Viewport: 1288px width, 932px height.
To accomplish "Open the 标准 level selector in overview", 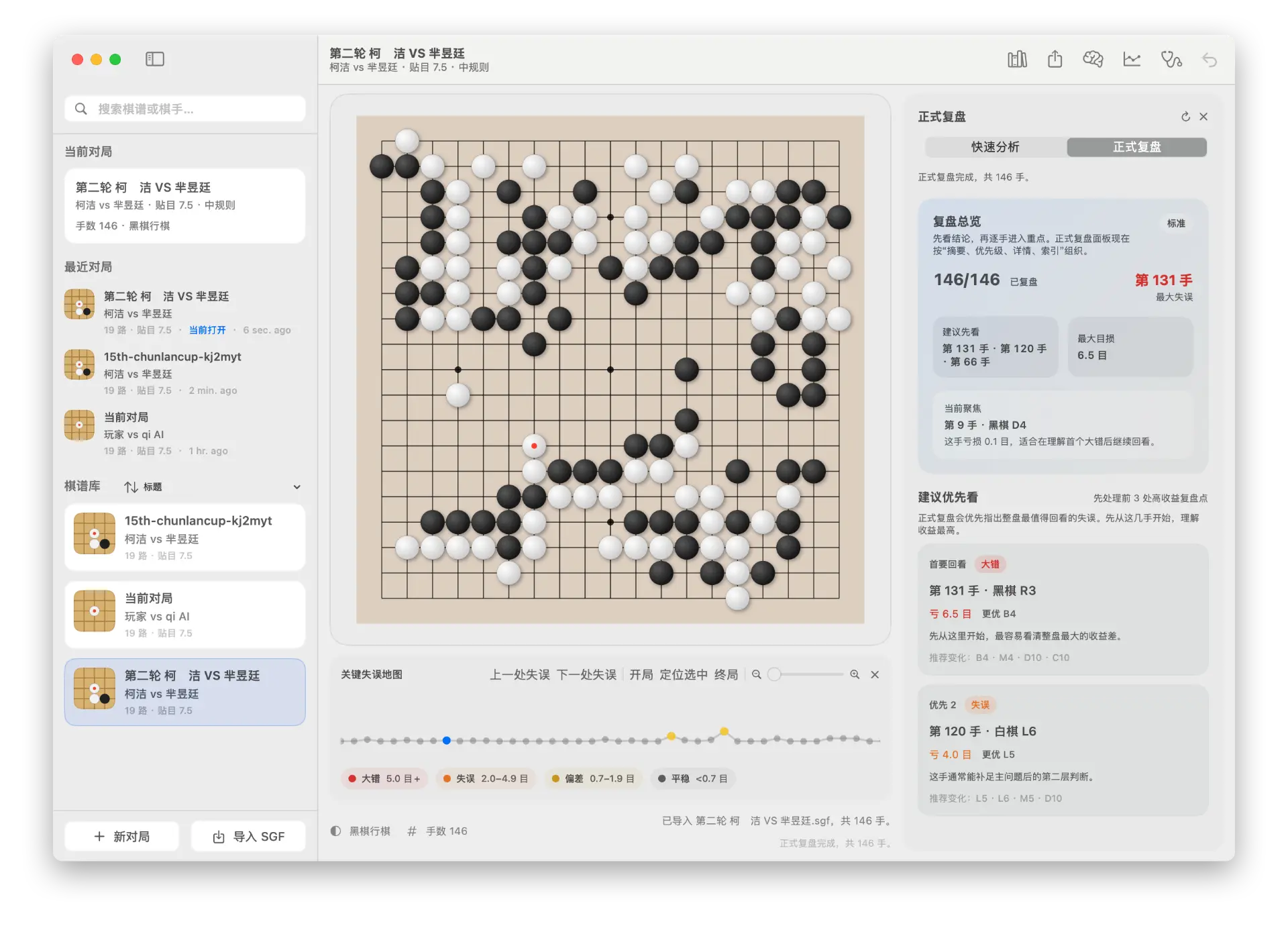I will pos(1175,223).
